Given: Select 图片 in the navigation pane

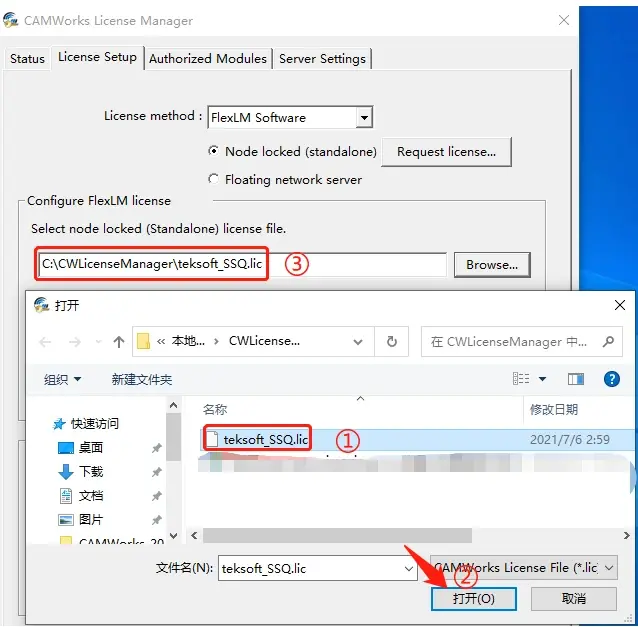Looking at the screenshot, I should 81,520.
